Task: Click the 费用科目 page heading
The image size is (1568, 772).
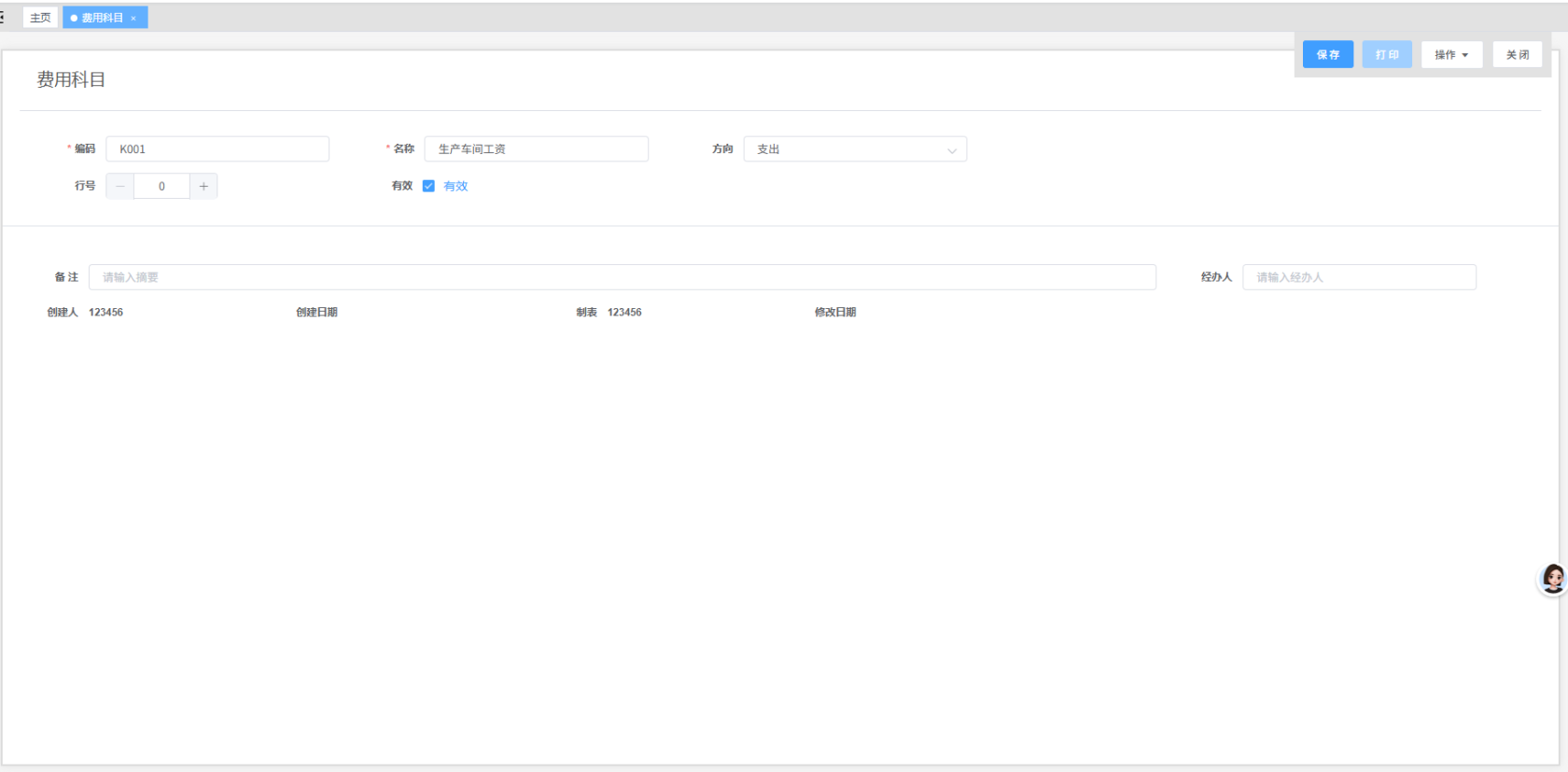Action: coord(71,80)
